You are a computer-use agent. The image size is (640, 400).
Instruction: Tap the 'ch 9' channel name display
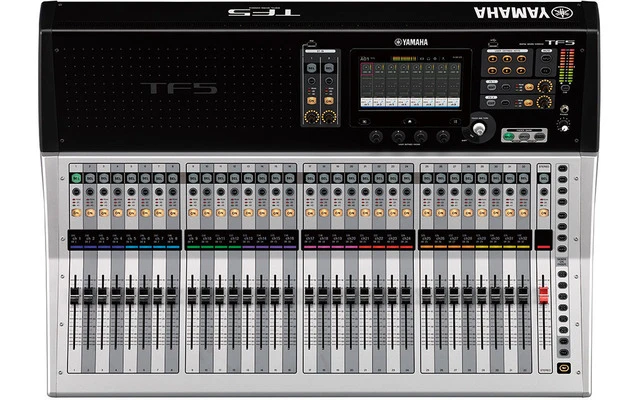(192, 240)
